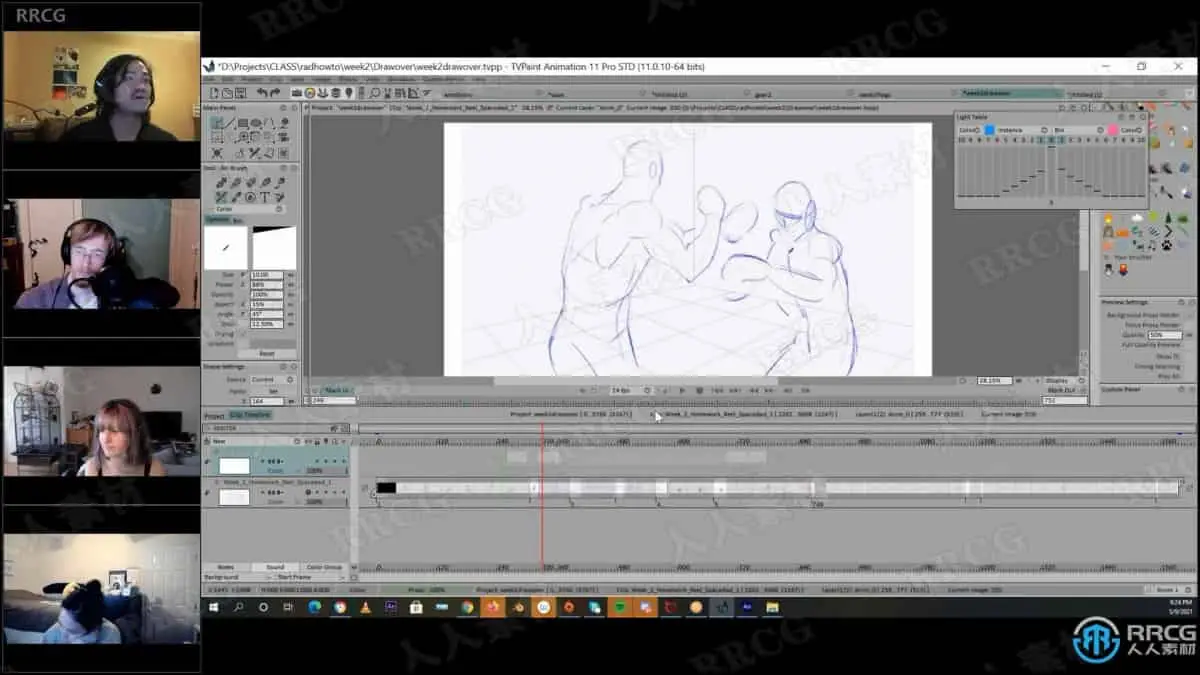Click the cloud icon in custom brushes panel
The width and height of the screenshot is (1200, 675).
(1138, 219)
